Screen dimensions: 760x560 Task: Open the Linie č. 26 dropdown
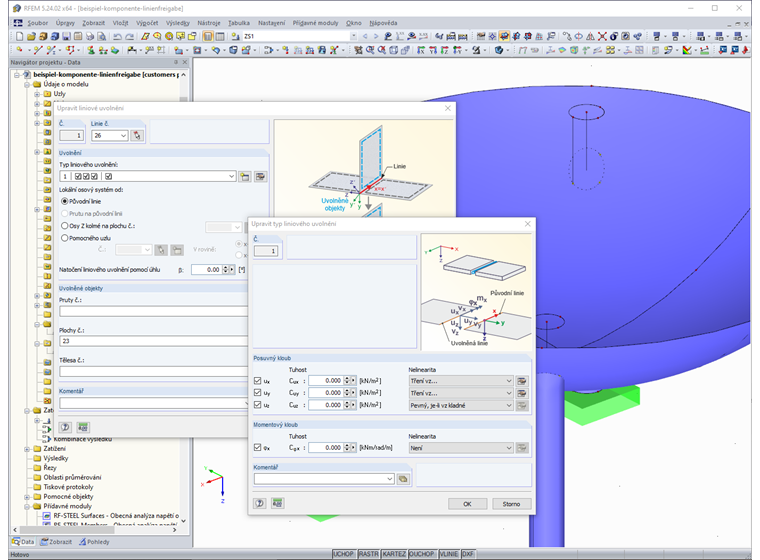point(124,136)
